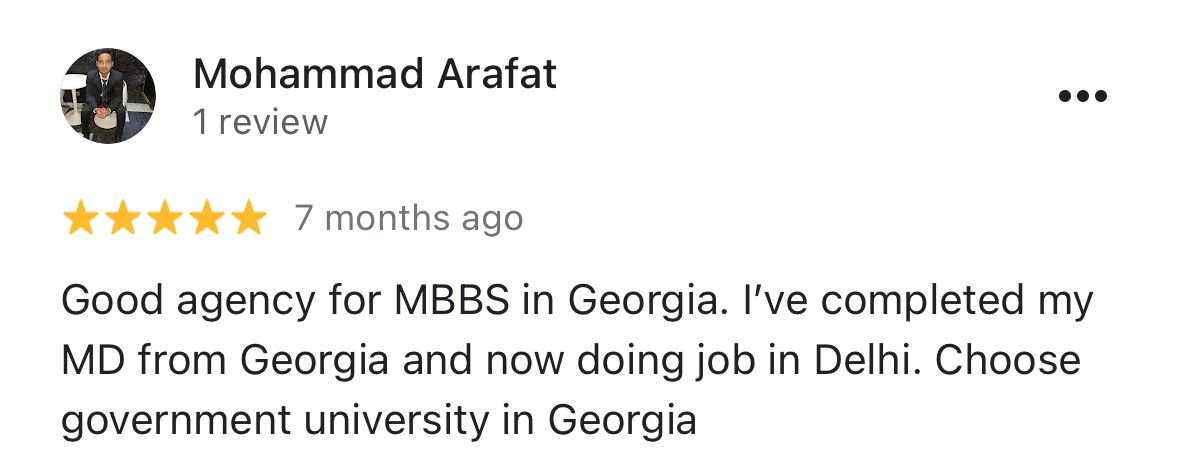The image size is (1179, 476).
Task: Click 'MD from Georgia' in second line
Action: tap(225, 360)
